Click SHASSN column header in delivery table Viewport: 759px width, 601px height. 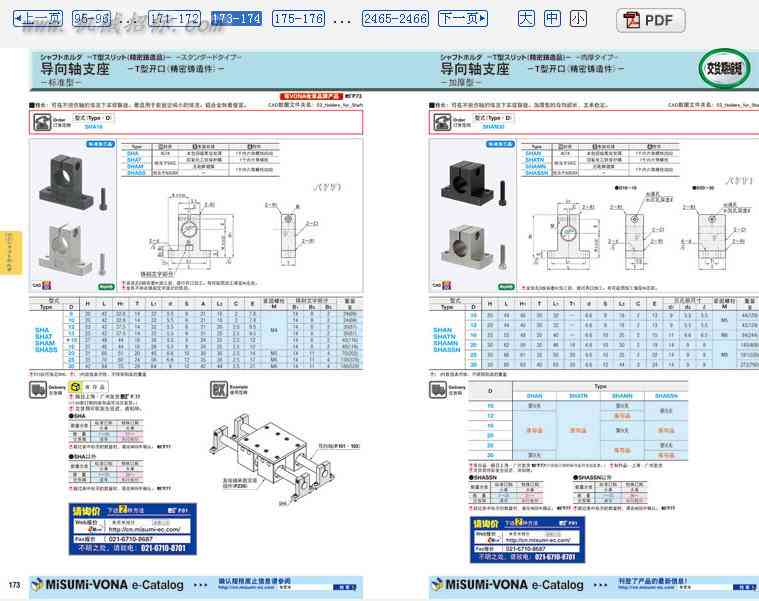[666, 396]
